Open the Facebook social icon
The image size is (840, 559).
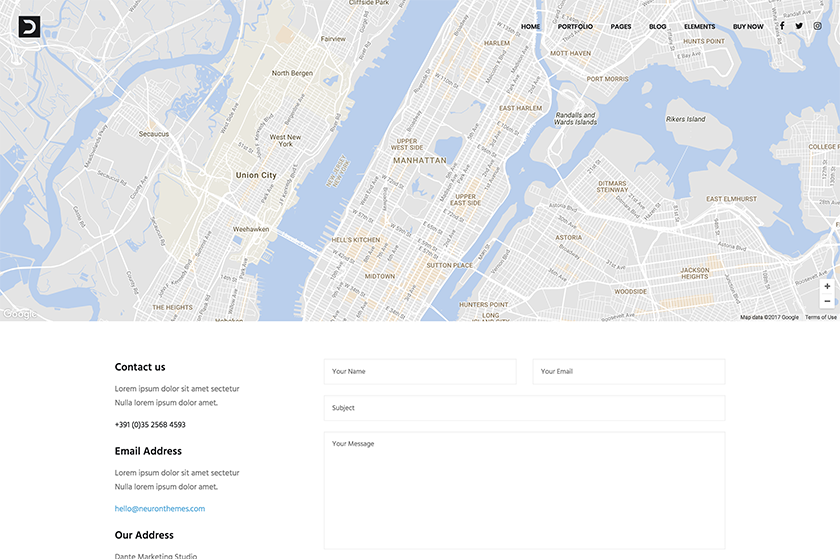coord(782,26)
